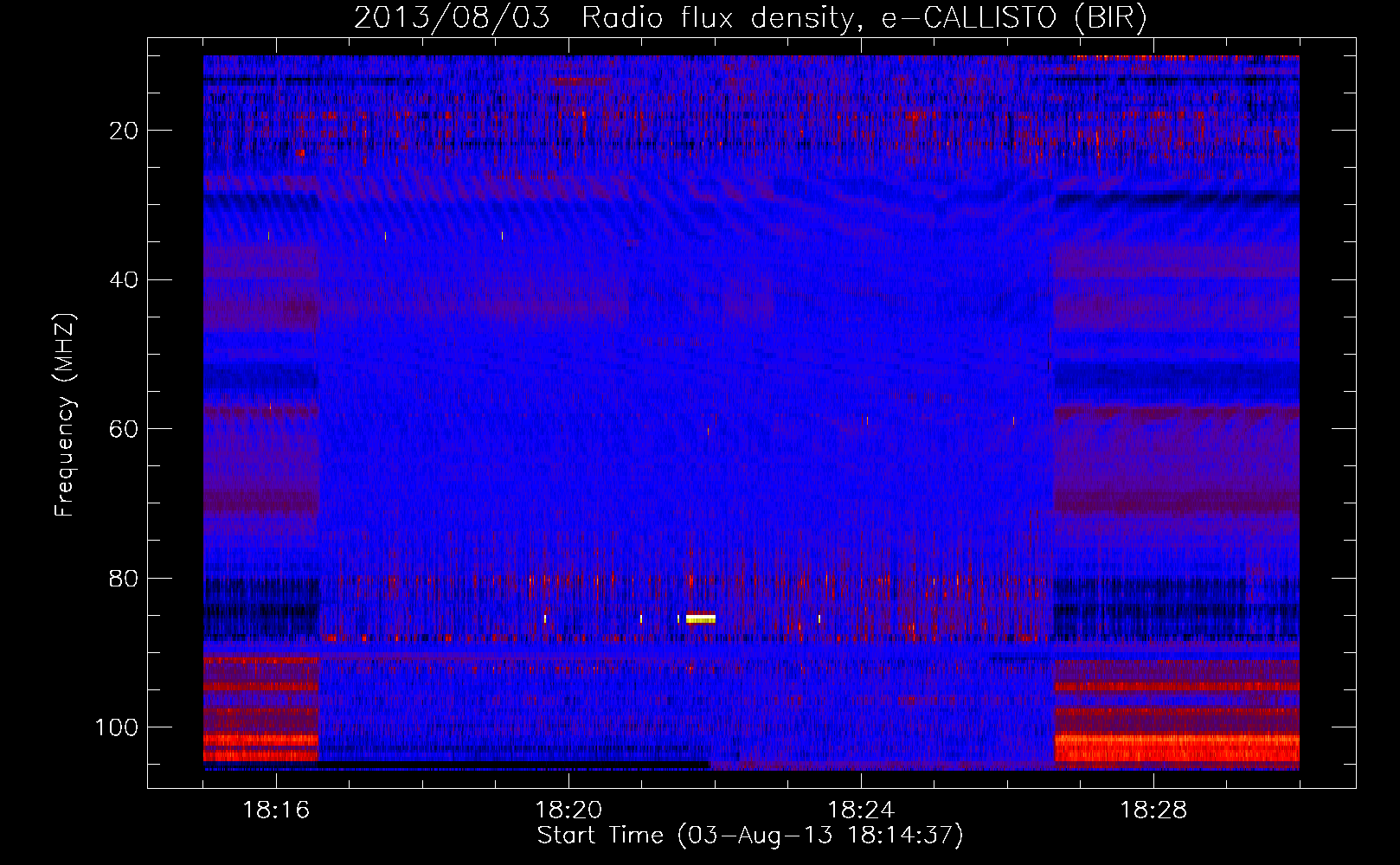Click the 18:28 time tick label
The width and height of the screenshot is (1400, 865).
point(1153,811)
